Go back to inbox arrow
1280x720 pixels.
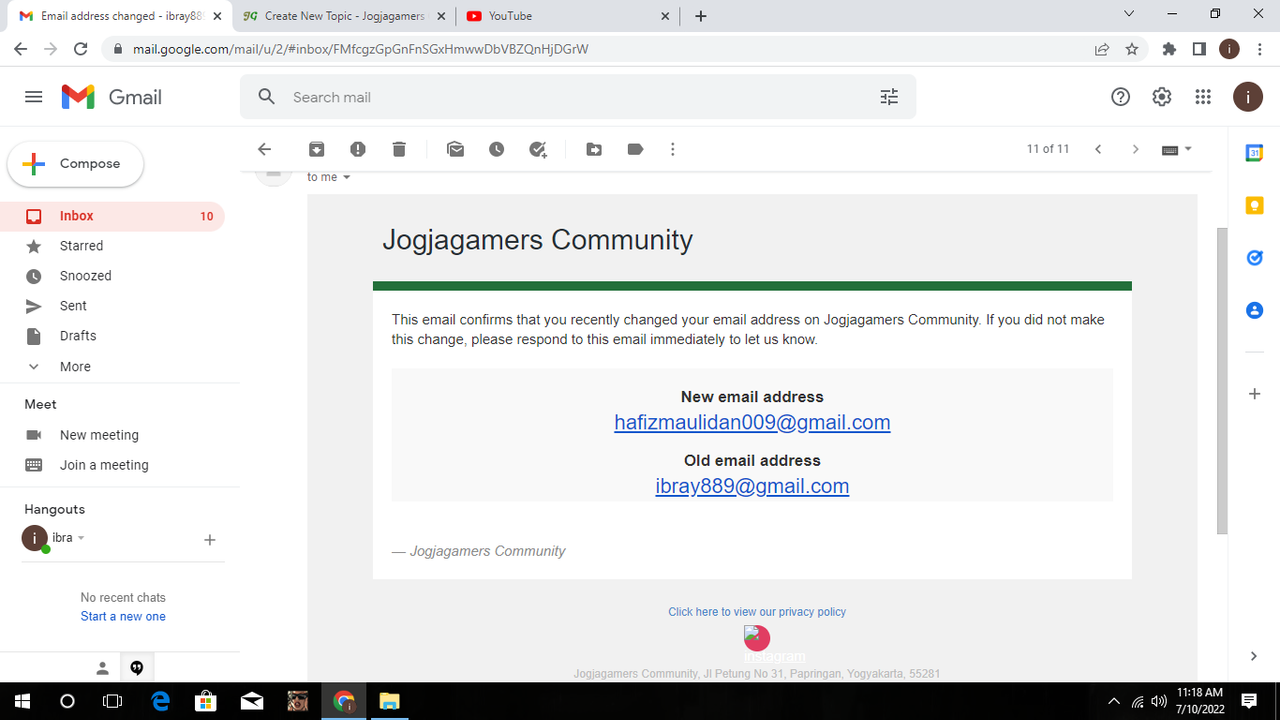pos(264,149)
